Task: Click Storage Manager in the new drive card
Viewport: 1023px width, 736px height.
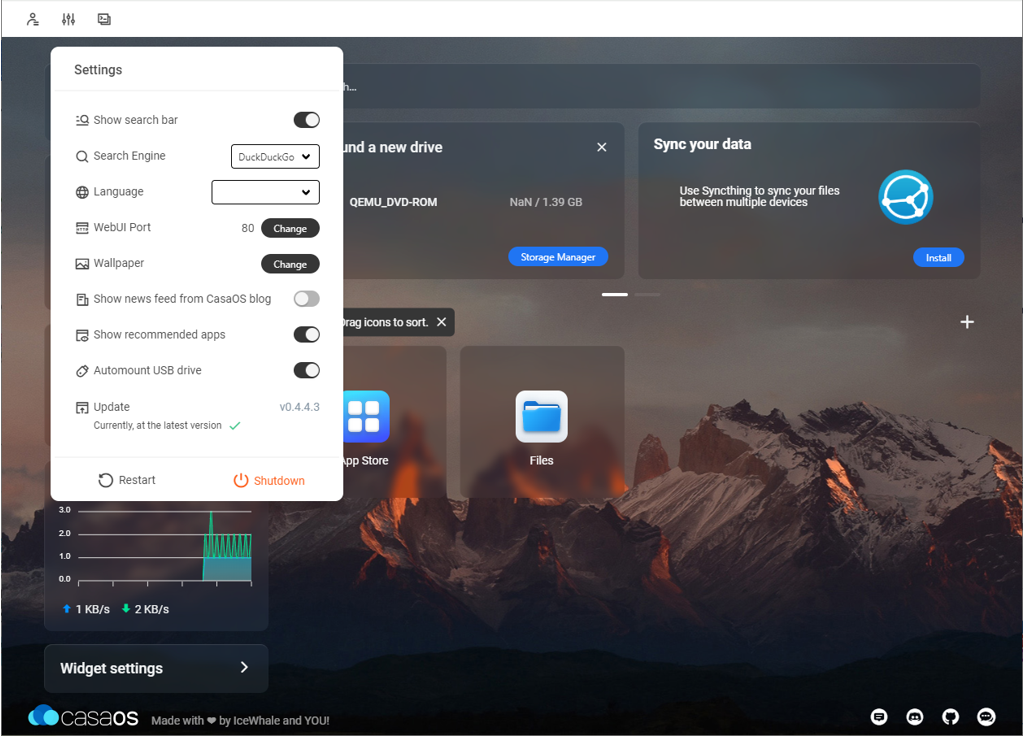Action: 558,256
